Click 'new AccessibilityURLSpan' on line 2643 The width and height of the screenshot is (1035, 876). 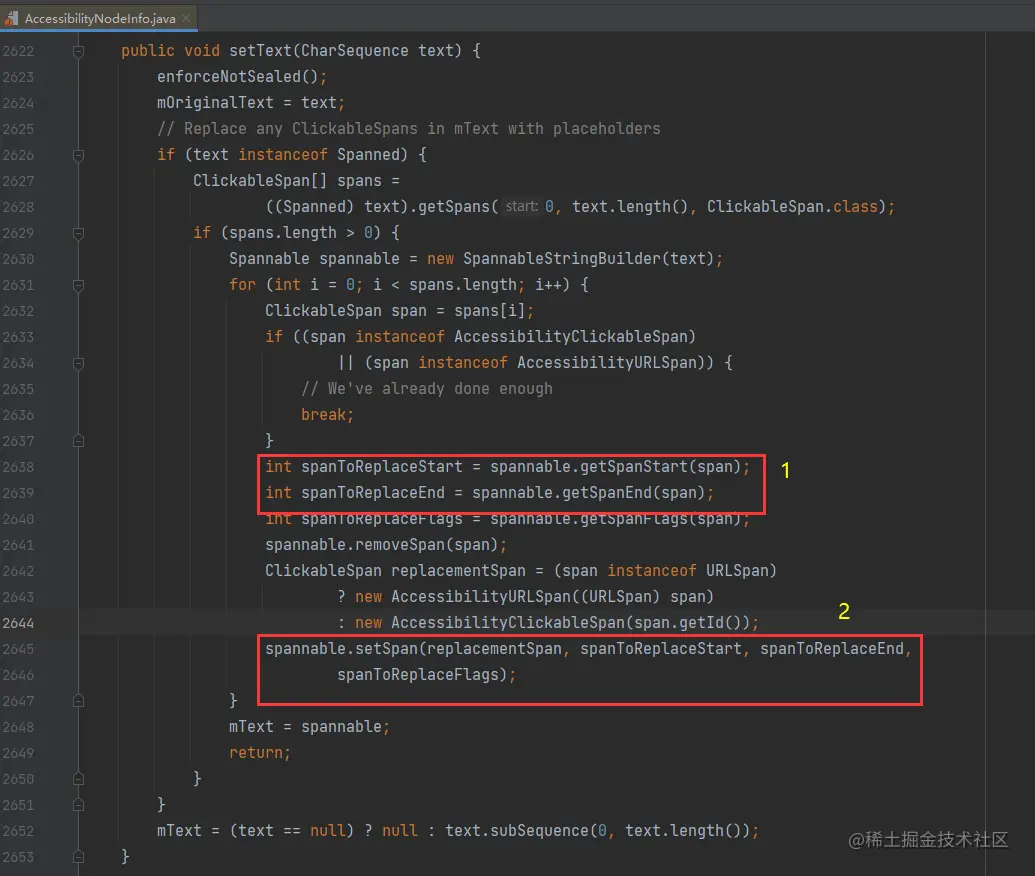coord(463,597)
